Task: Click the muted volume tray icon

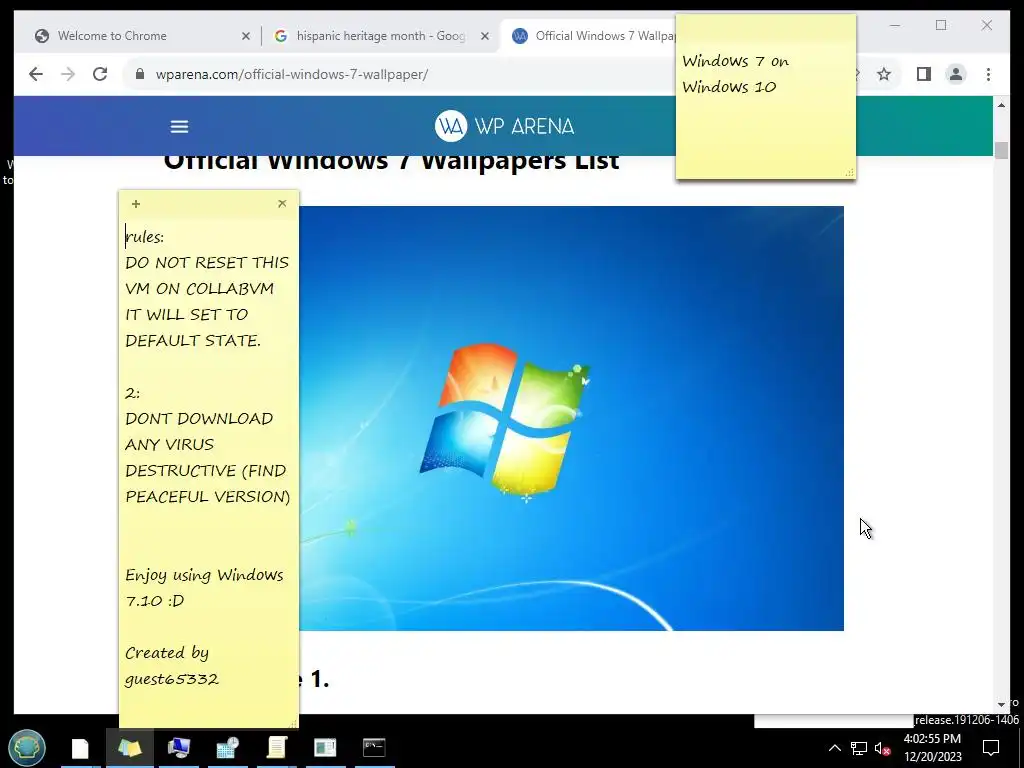Action: click(882, 748)
